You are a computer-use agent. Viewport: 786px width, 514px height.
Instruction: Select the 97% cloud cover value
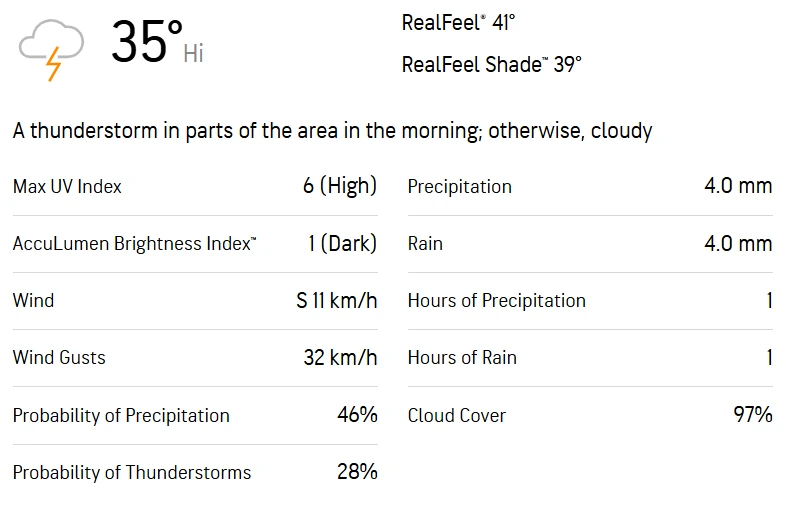(752, 414)
